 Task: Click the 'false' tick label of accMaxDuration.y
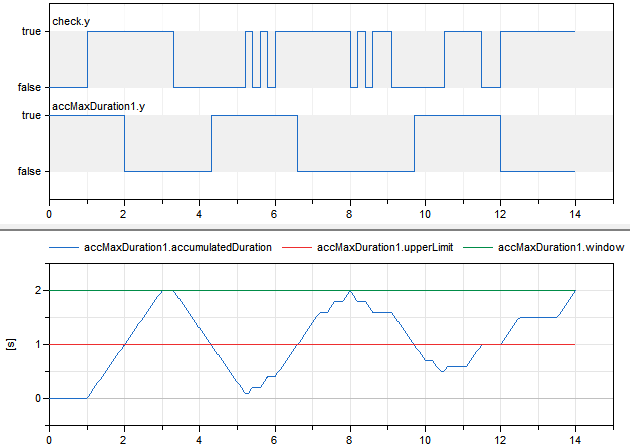(29, 172)
